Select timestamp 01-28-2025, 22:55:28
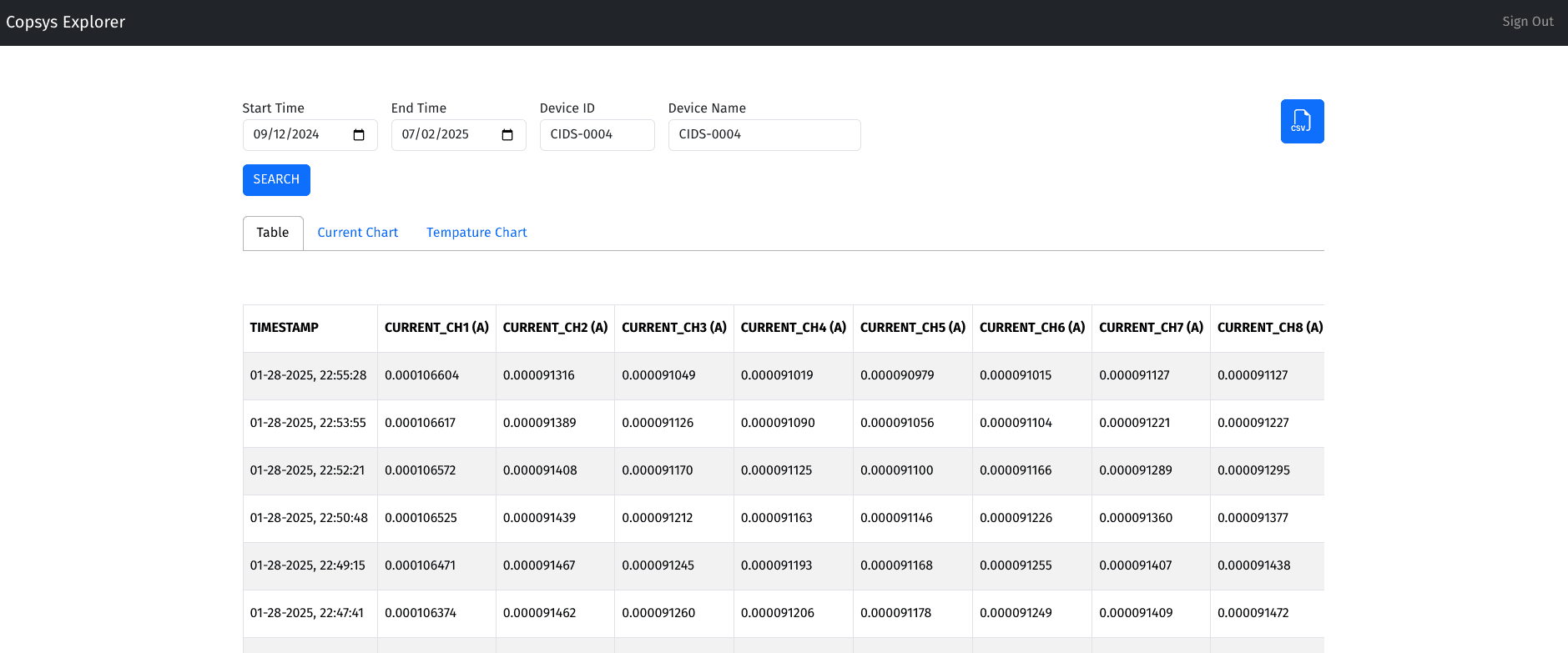1568x653 pixels. click(309, 375)
